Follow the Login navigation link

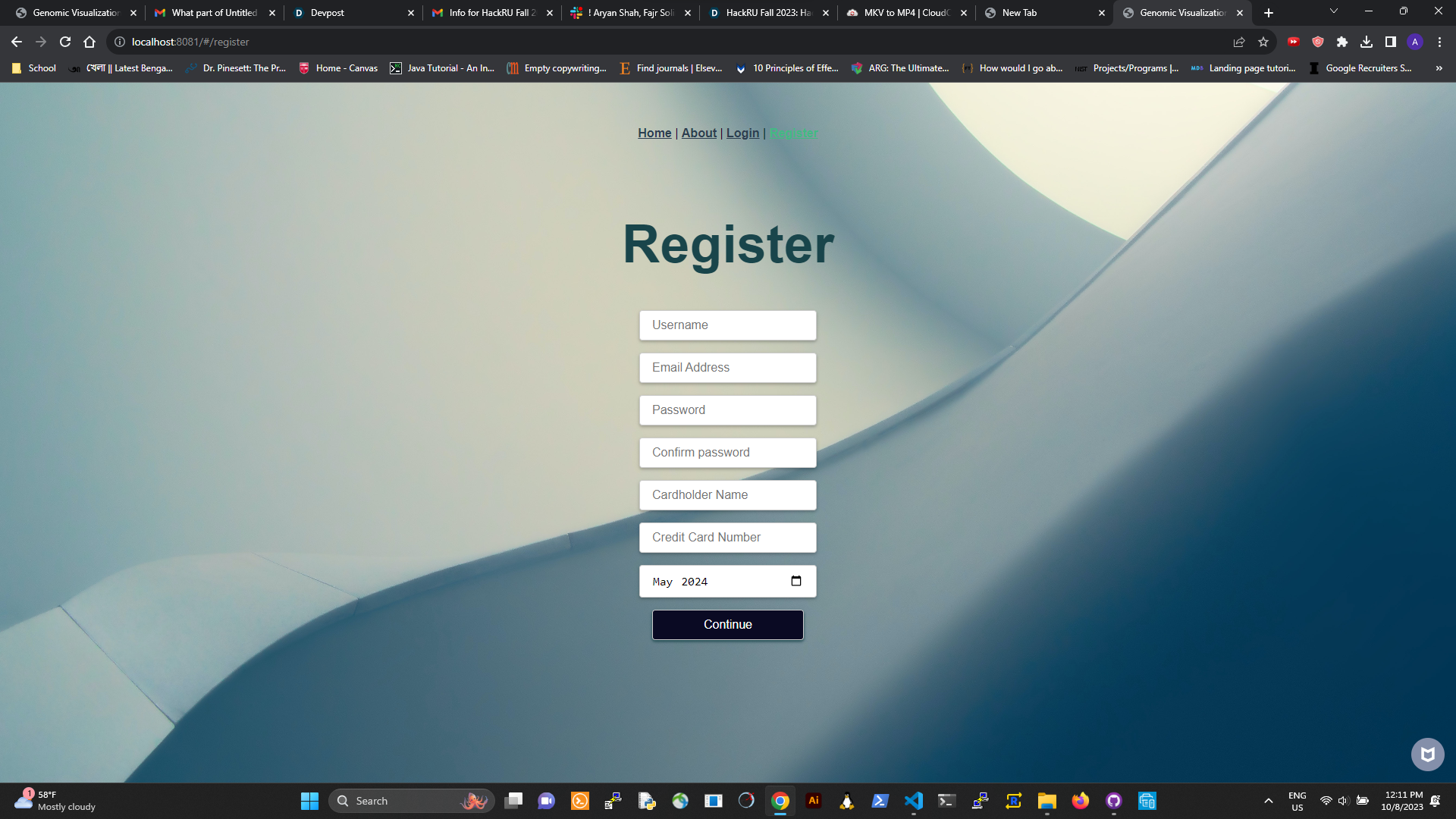[742, 133]
